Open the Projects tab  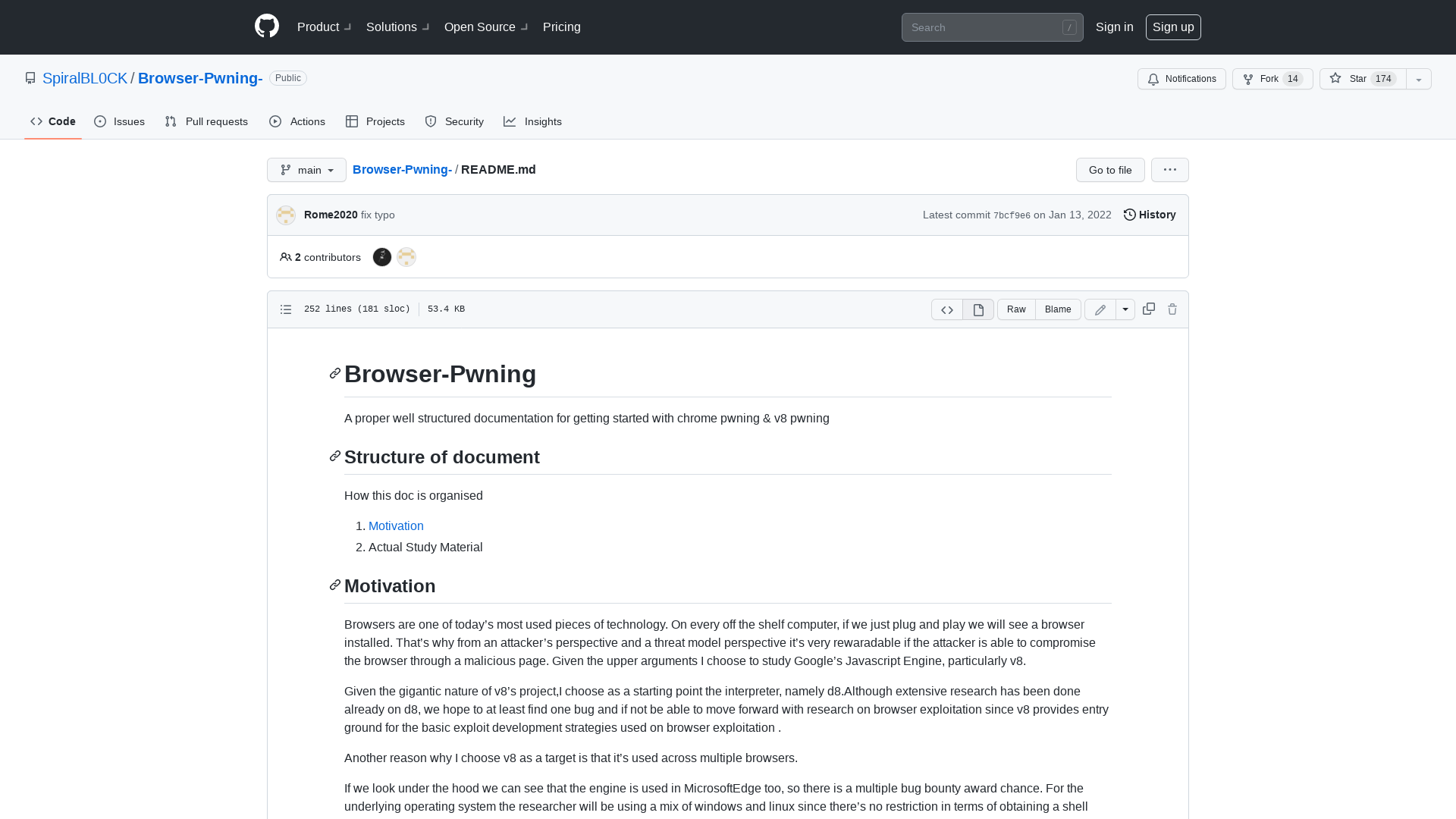pyautogui.click(x=375, y=121)
